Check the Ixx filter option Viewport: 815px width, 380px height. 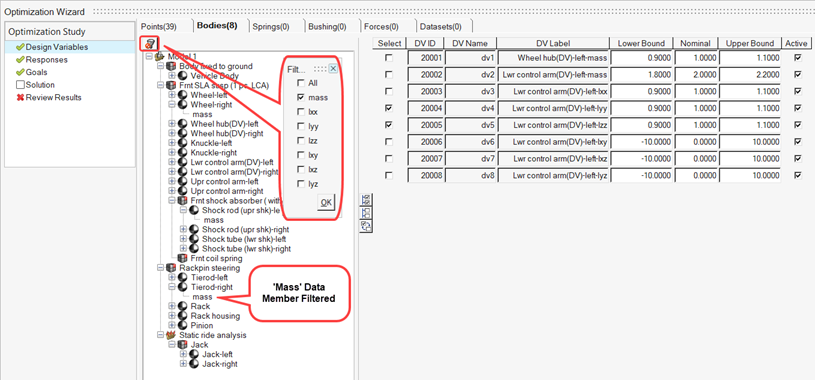tap(300, 112)
